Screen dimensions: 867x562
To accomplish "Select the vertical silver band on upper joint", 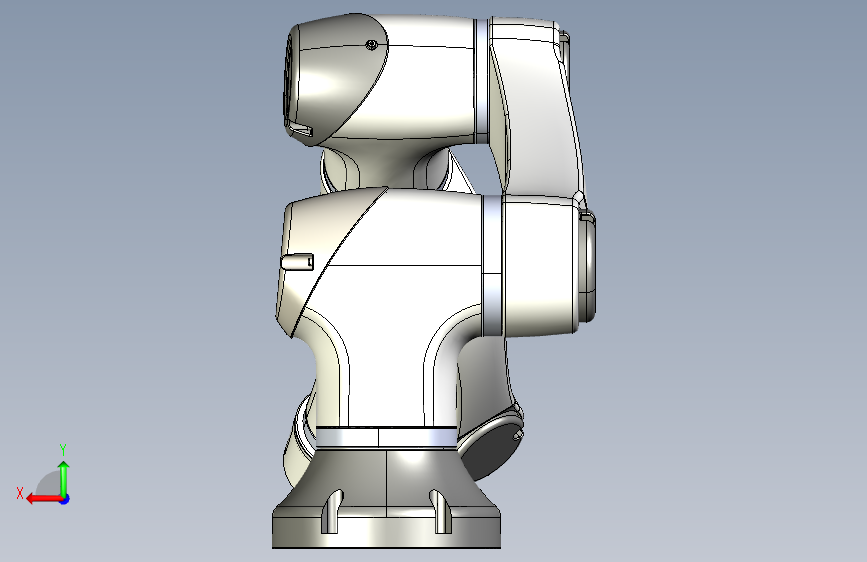I will click(482, 82).
